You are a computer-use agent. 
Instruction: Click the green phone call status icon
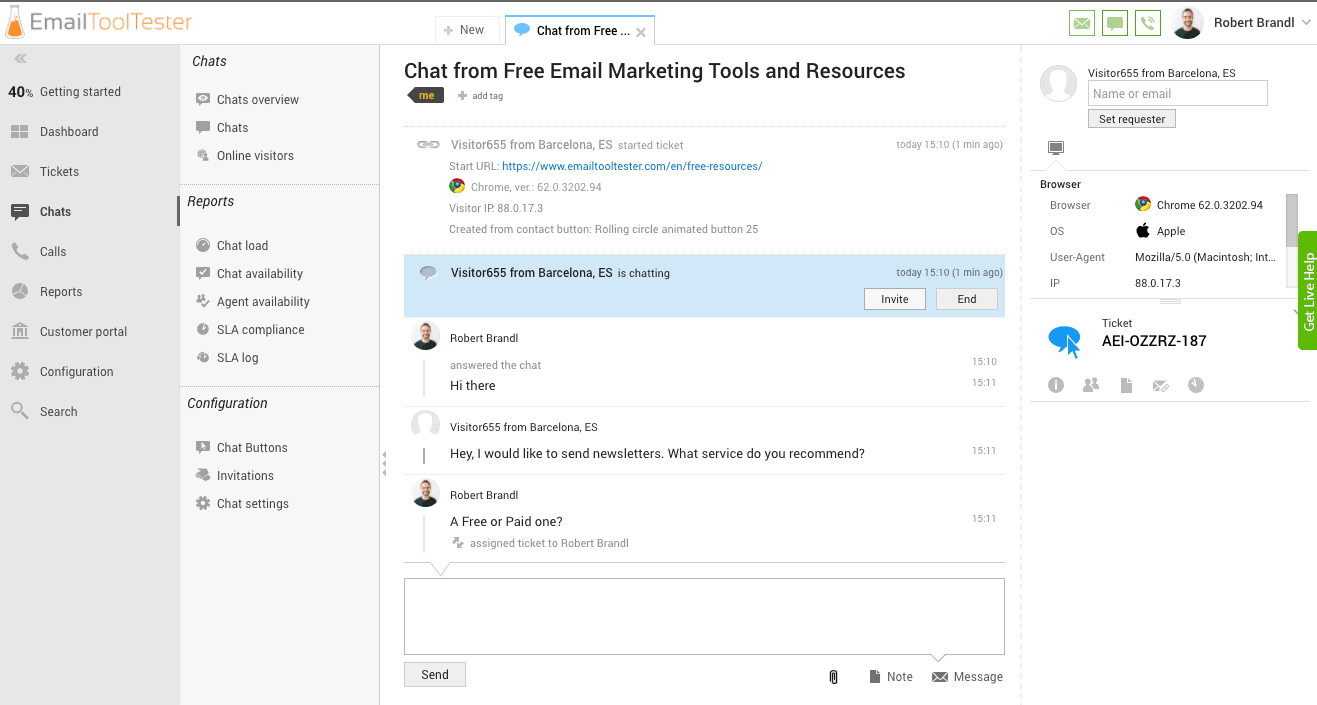tap(1148, 23)
